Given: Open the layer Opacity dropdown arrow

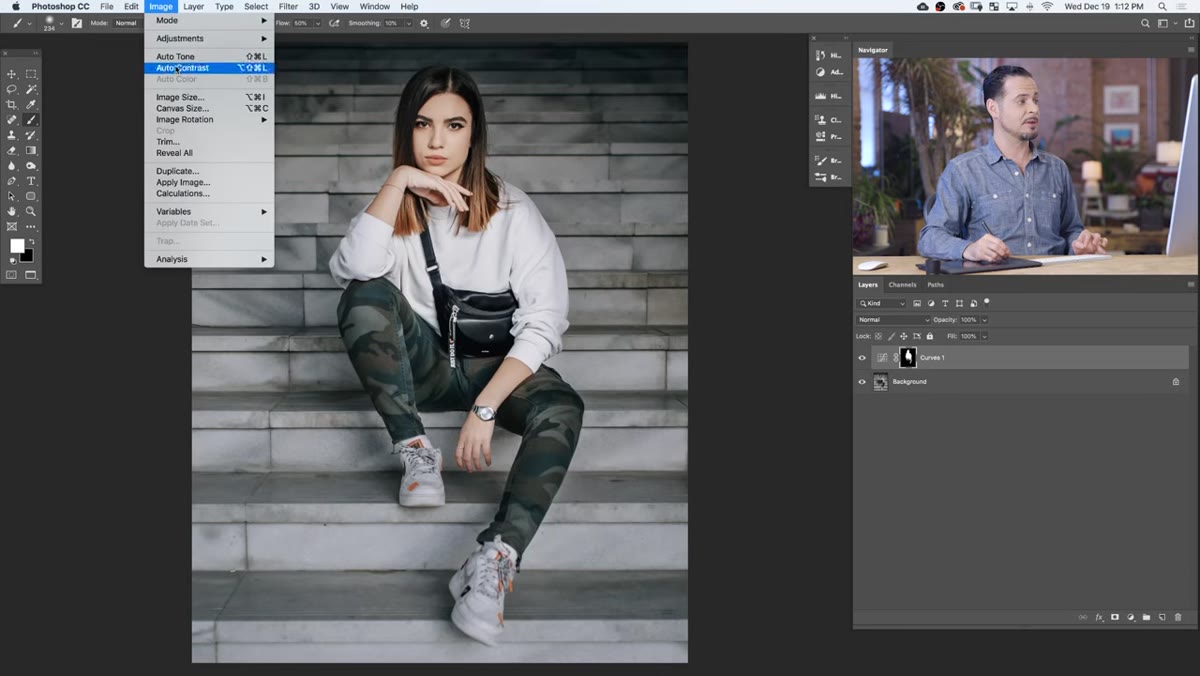Looking at the screenshot, I should 984,320.
